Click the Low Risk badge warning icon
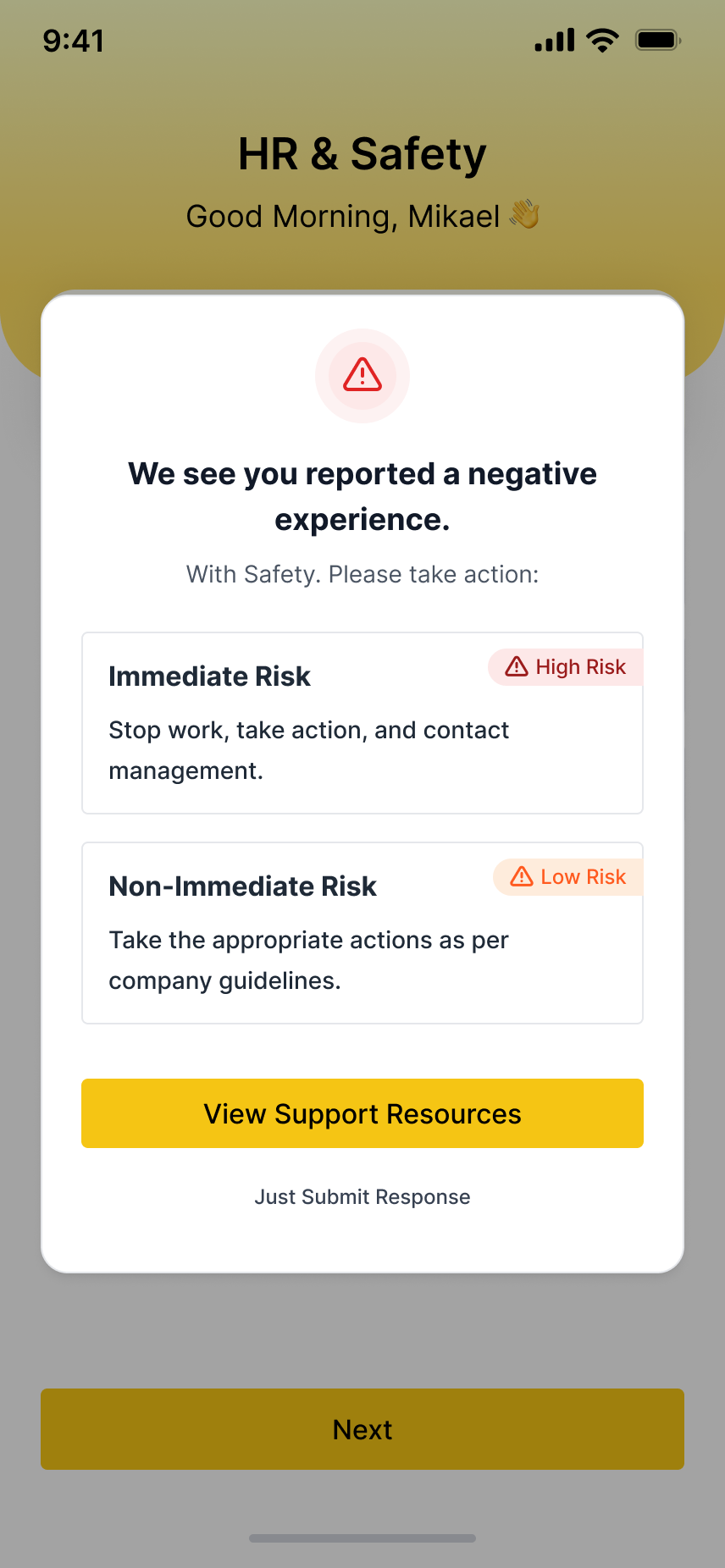 [x=522, y=877]
